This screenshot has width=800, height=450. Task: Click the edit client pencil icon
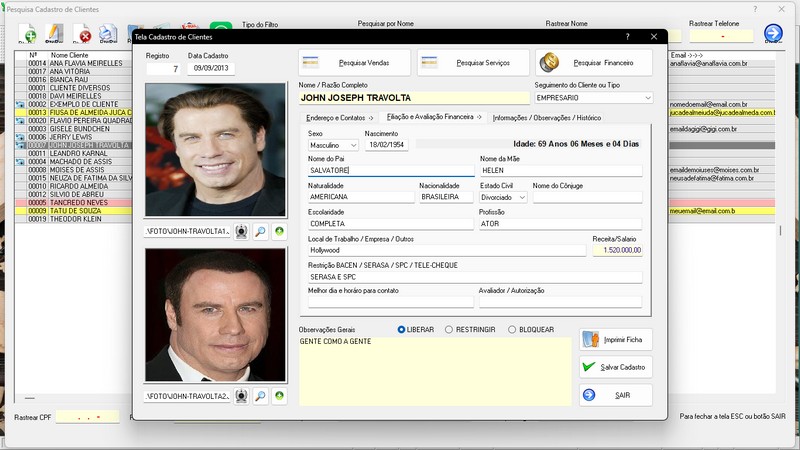tap(54, 34)
